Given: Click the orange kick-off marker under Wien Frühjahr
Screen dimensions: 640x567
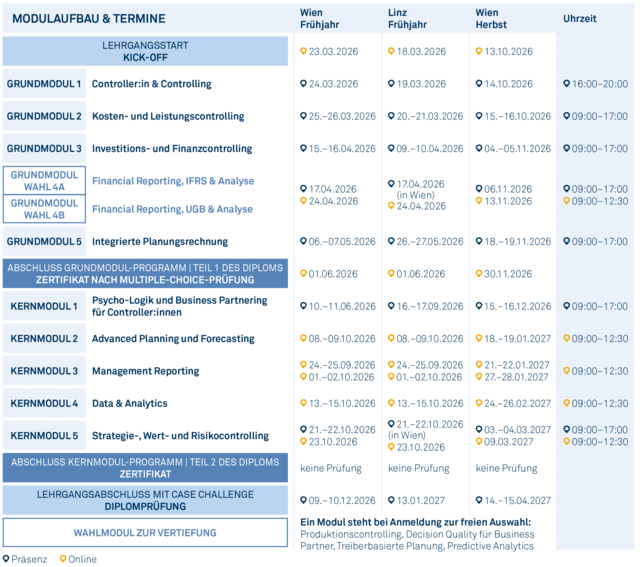Looking at the screenshot, I should (x=303, y=51).
